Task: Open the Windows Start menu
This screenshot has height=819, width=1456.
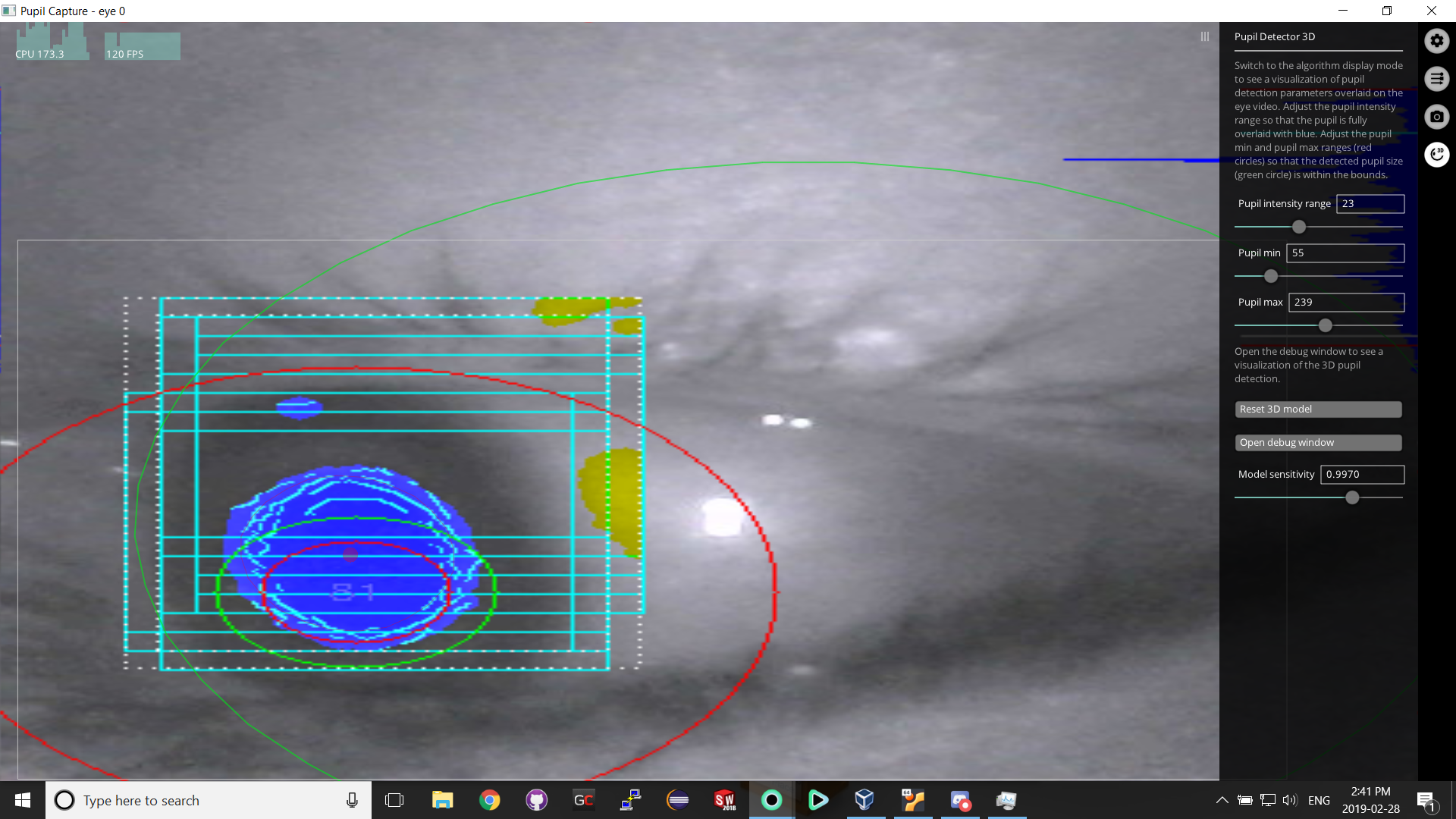Action: 22,800
